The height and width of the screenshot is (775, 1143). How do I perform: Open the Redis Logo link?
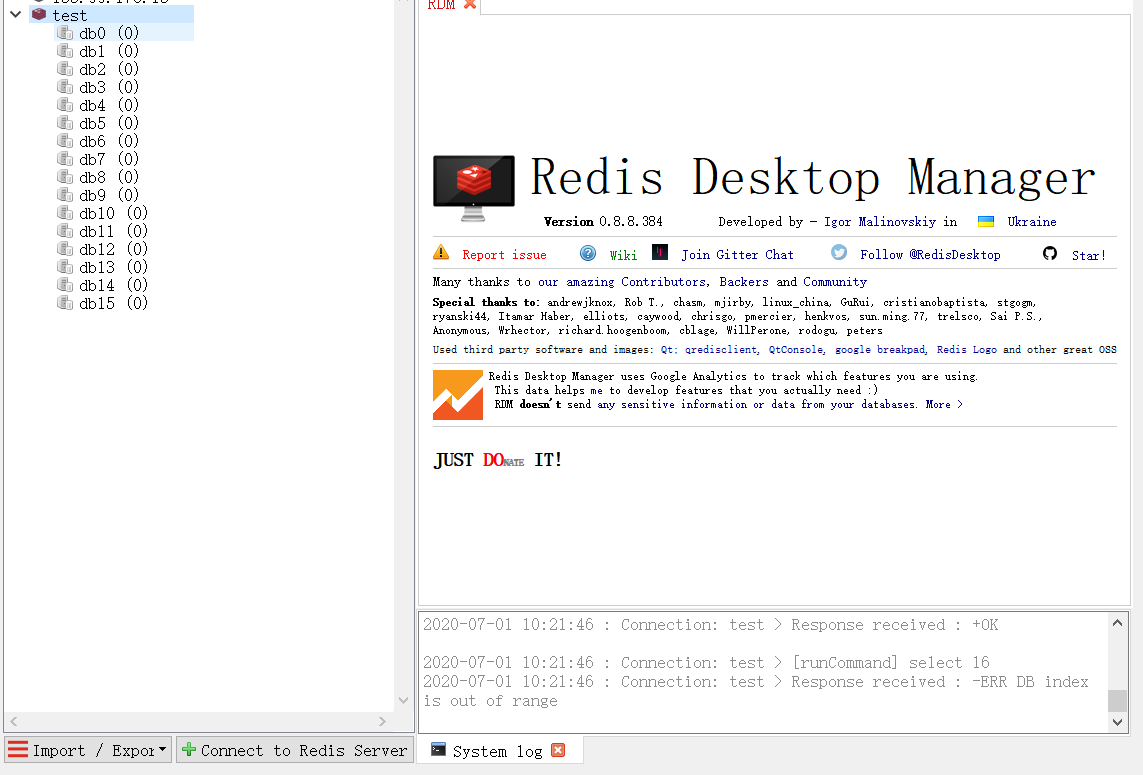(x=967, y=350)
